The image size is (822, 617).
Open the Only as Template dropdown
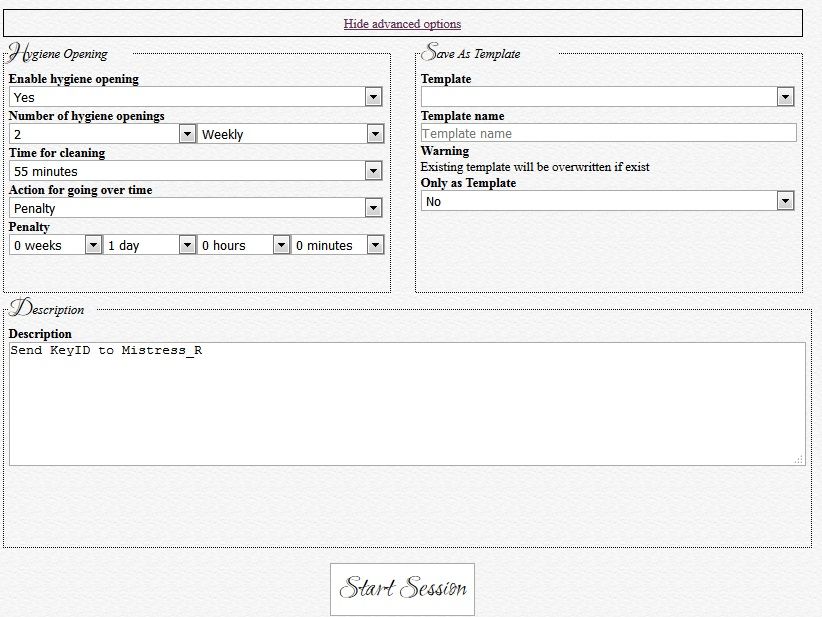tap(607, 201)
